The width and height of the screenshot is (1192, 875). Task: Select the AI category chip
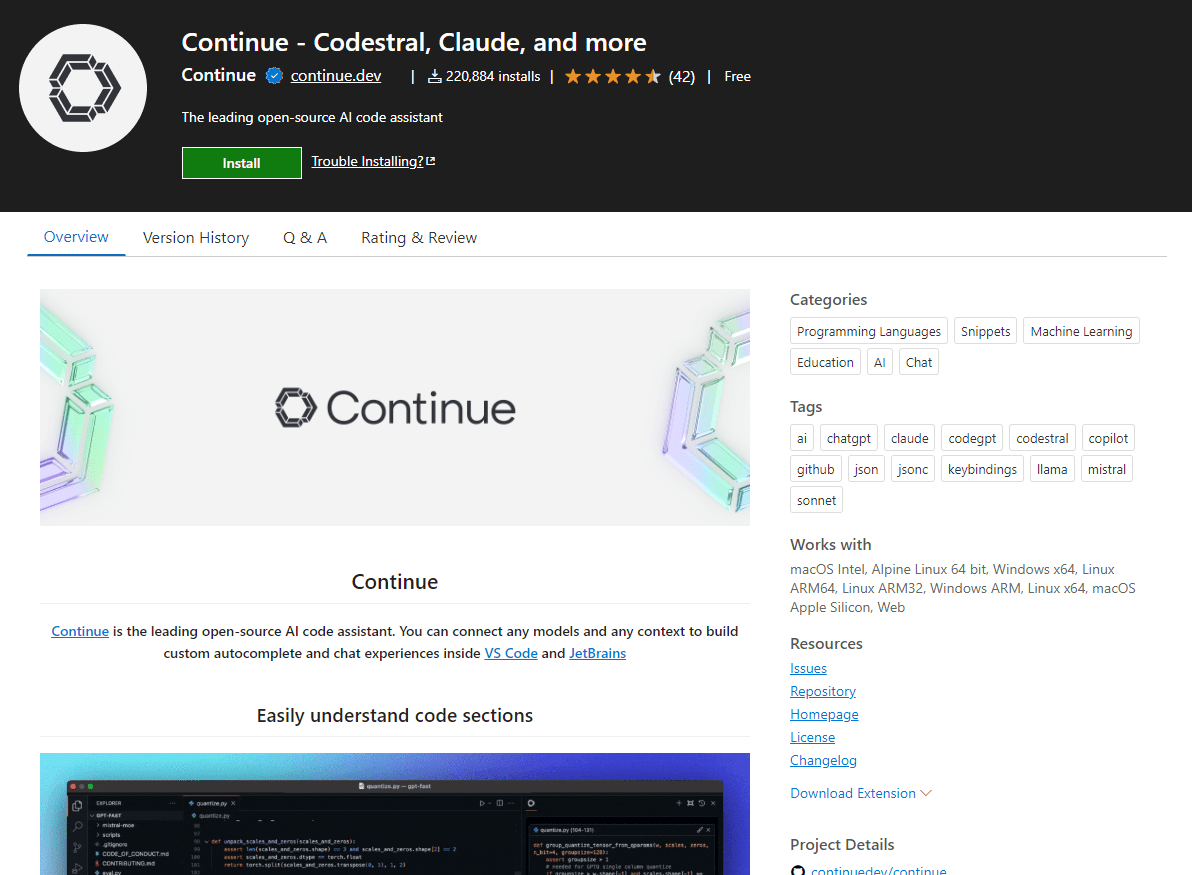[x=880, y=363]
